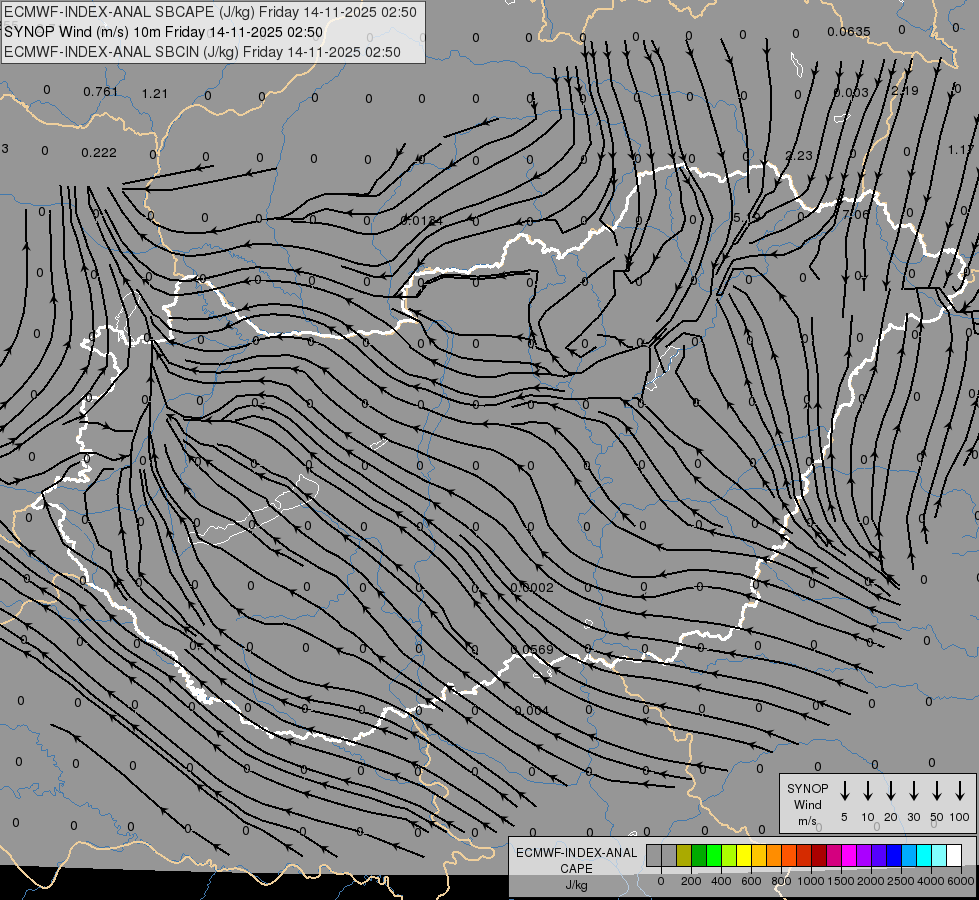Viewport: 979px width, 900px height.
Task: Click the 600 tick label on CAPE scale
Action: pos(751,881)
